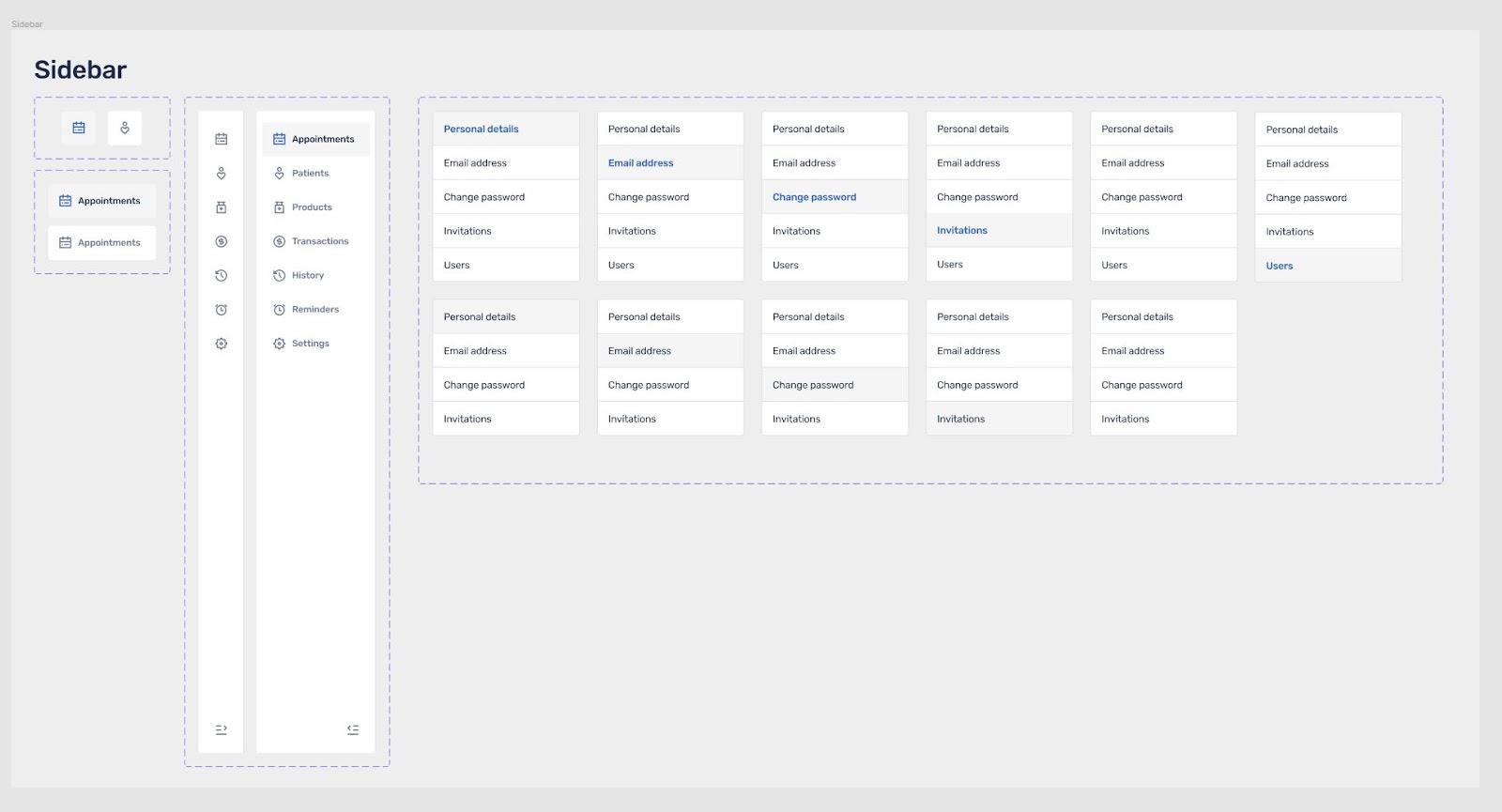The image size is (1502, 812).
Task: View History in the expanded sidebar
Action: pos(315,275)
